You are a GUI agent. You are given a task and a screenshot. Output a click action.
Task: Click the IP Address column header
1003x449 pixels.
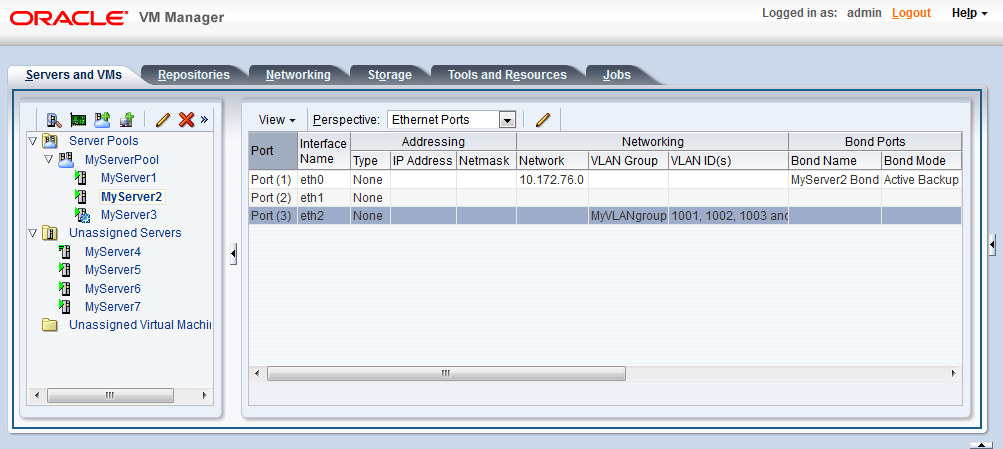423,161
